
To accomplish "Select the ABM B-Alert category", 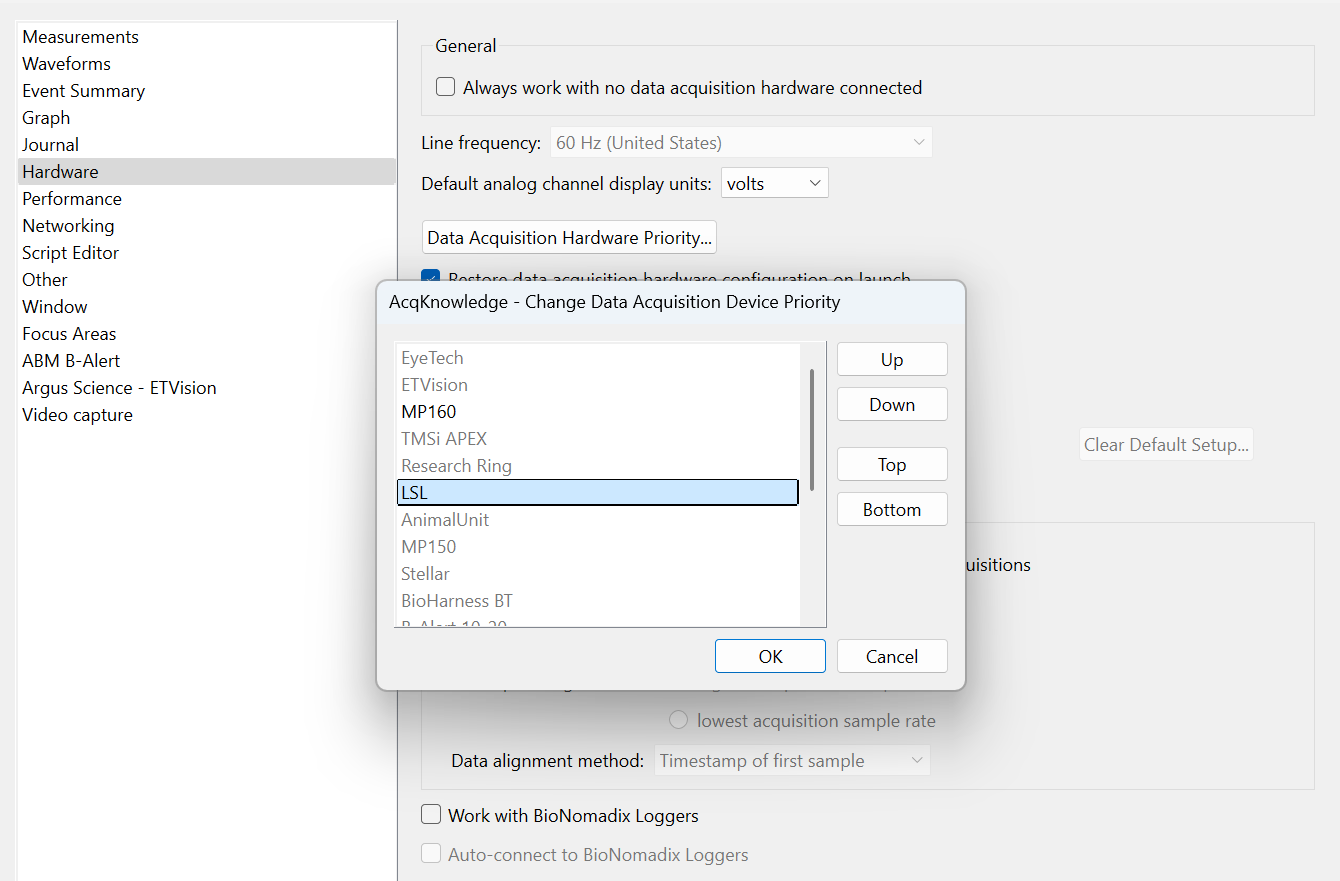I will (x=71, y=361).
